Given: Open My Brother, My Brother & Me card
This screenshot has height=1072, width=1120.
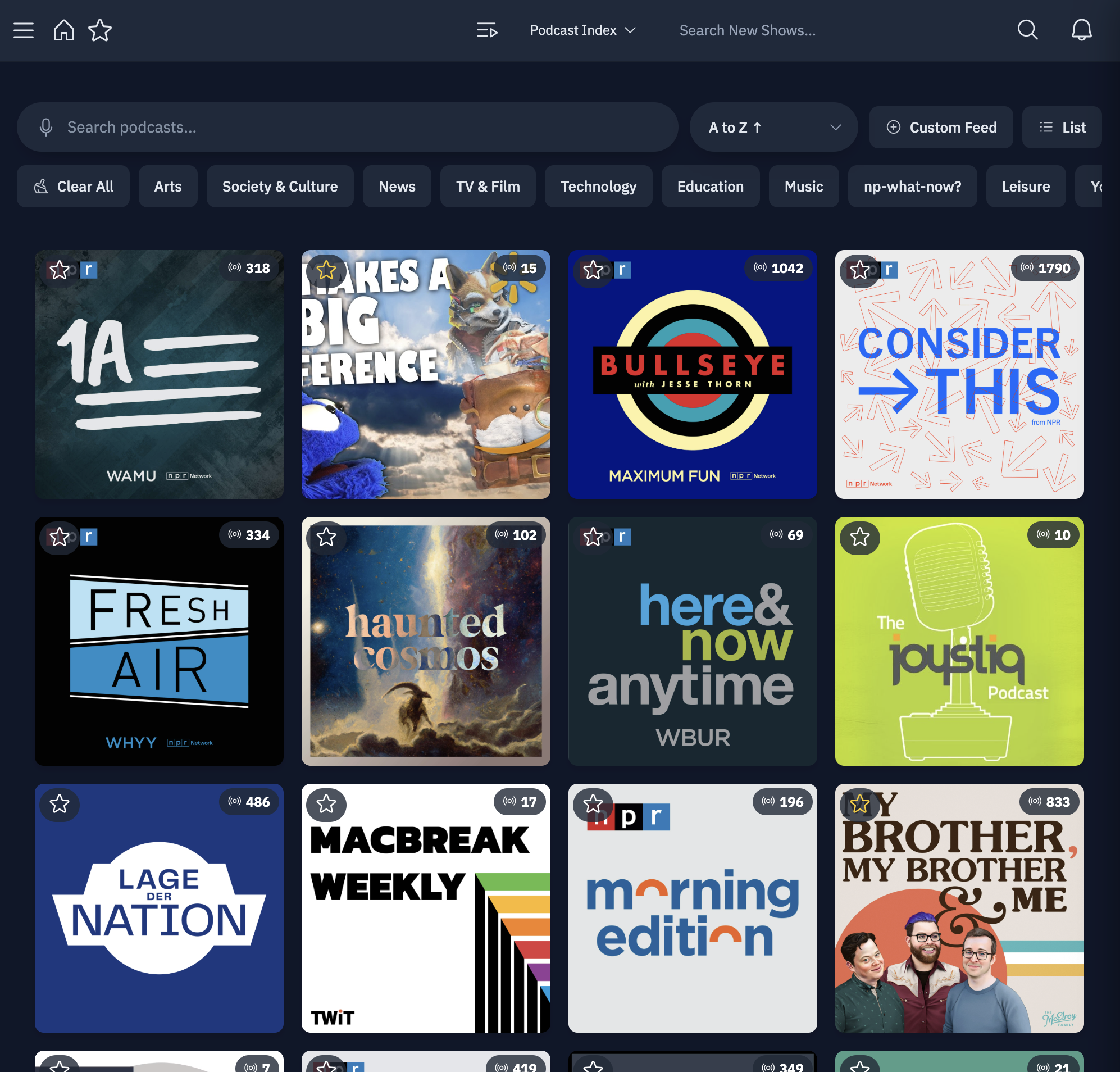Looking at the screenshot, I should click(x=959, y=908).
